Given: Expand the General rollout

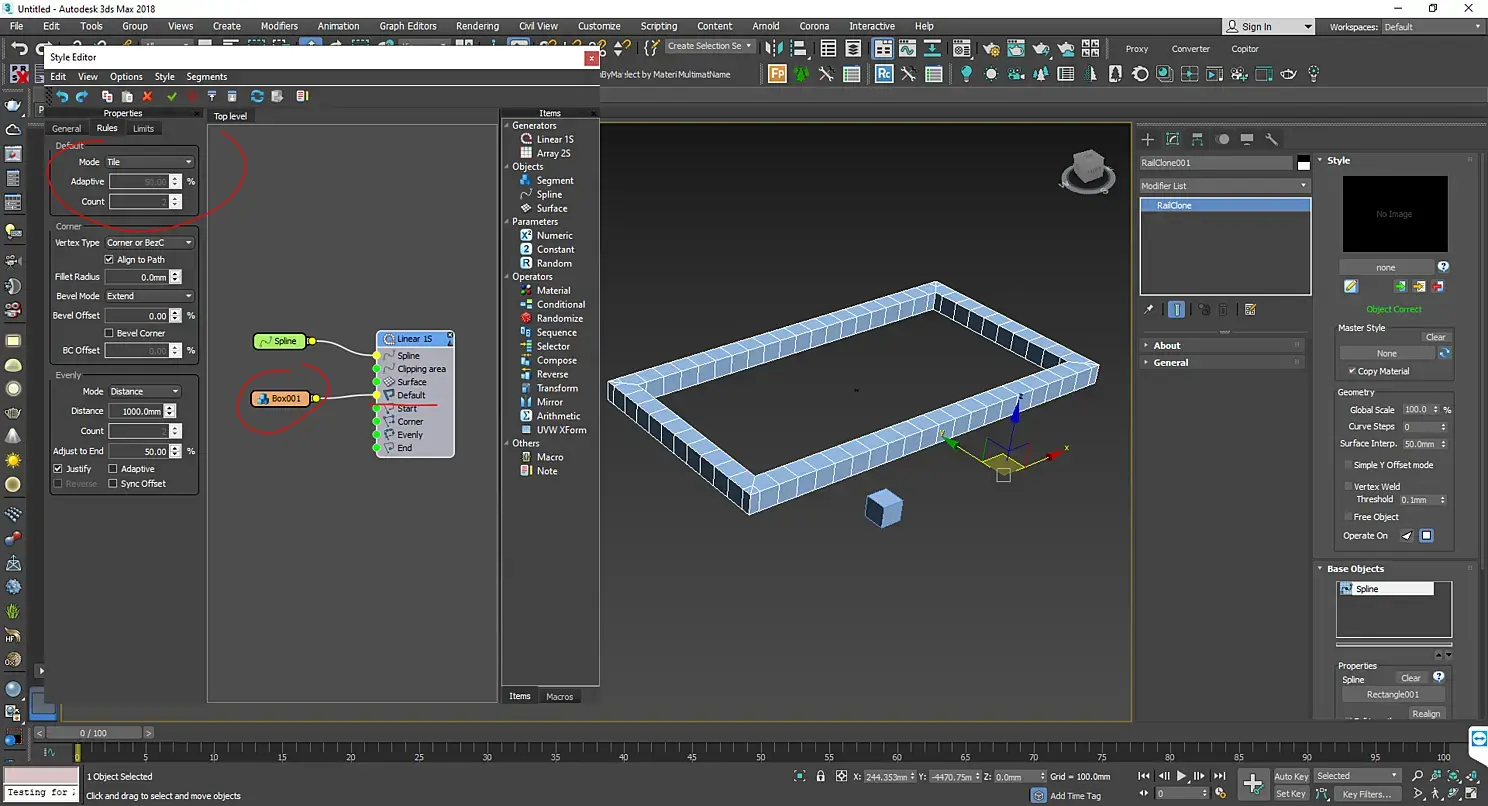Looking at the screenshot, I should (x=1170, y=363).
